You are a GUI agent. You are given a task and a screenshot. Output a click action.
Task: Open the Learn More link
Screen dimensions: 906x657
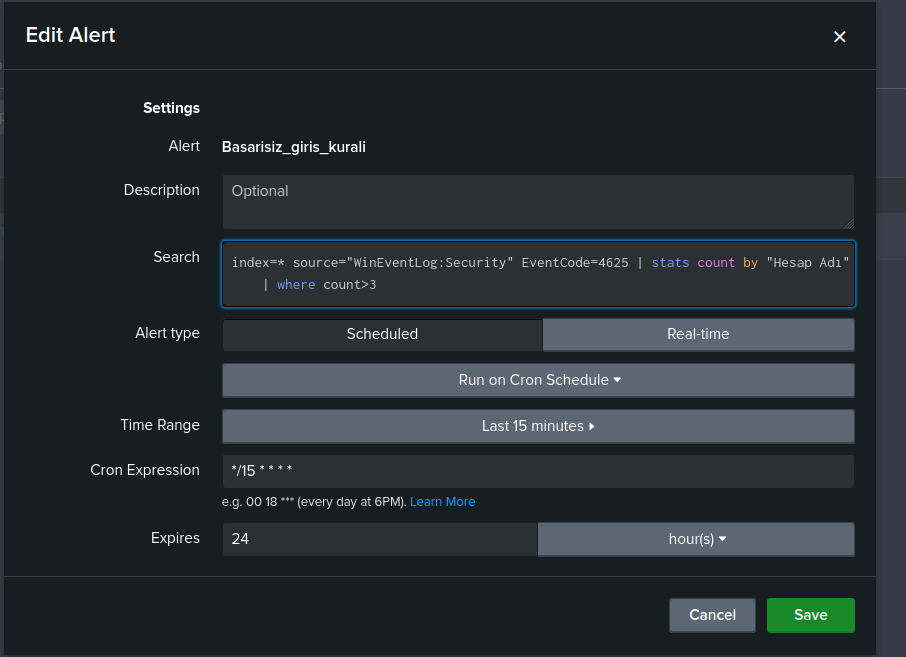click(443, 502)
